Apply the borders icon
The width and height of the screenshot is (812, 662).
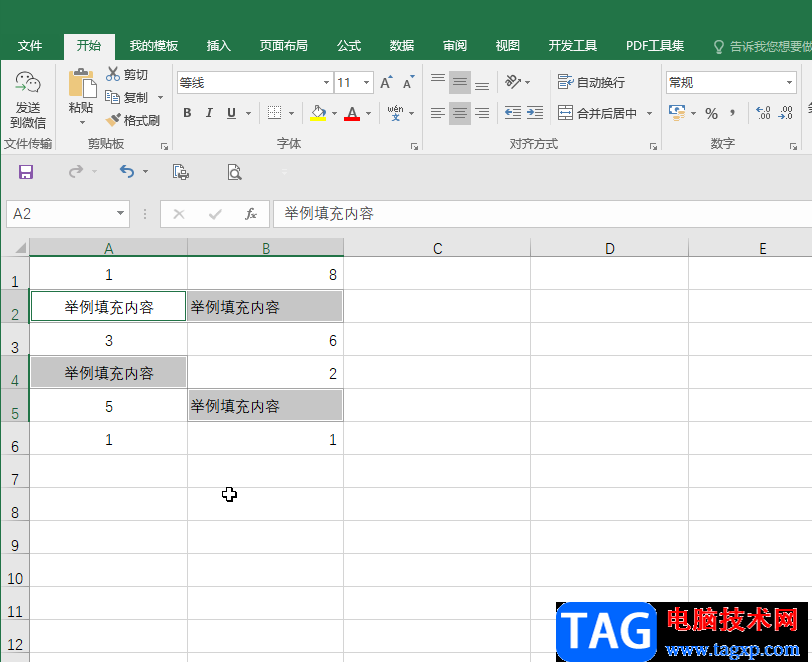pyautogui.click(x=274, y=113)
